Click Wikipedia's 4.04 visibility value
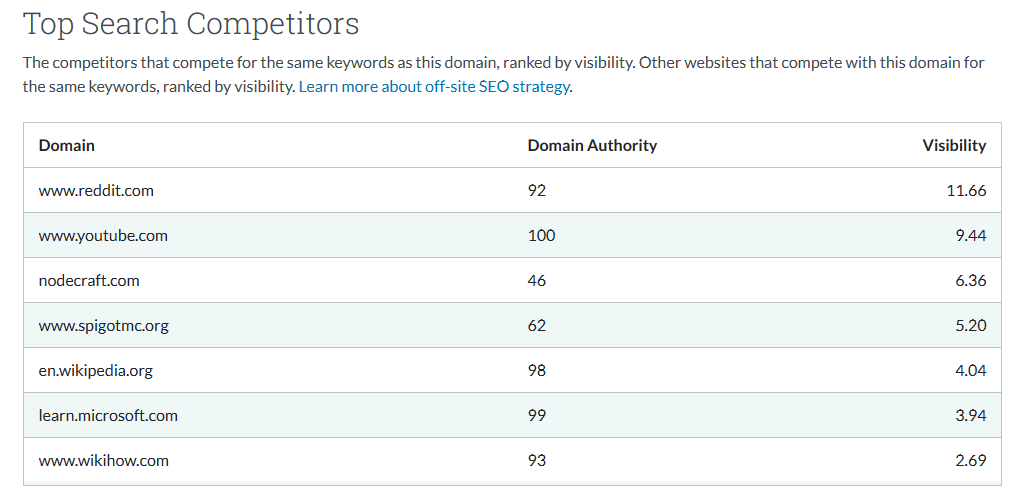 point(970,371)
